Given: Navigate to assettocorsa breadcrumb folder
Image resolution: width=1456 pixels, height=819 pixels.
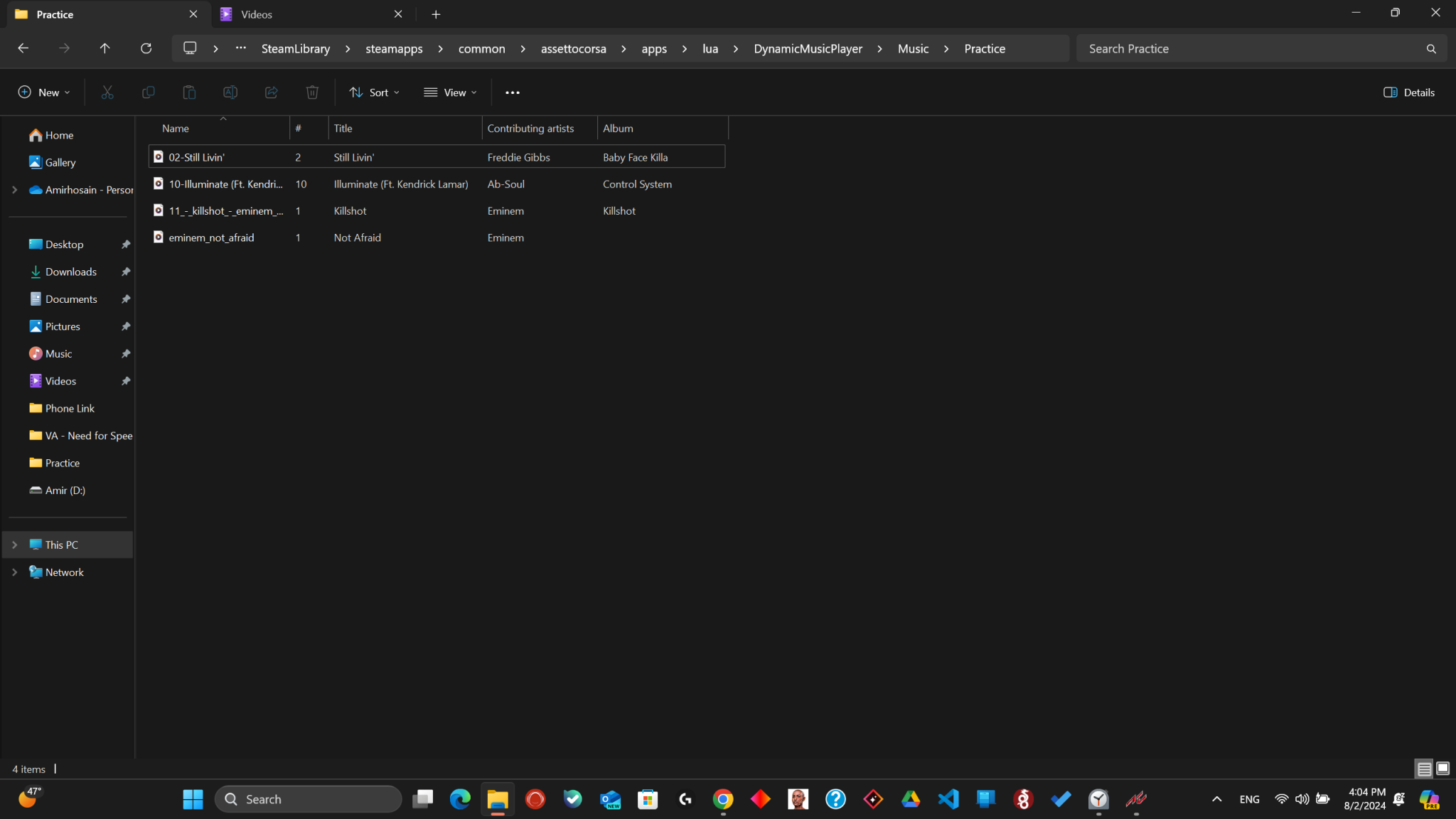Looking at the screenshot, I should click(x=573, y=48).
